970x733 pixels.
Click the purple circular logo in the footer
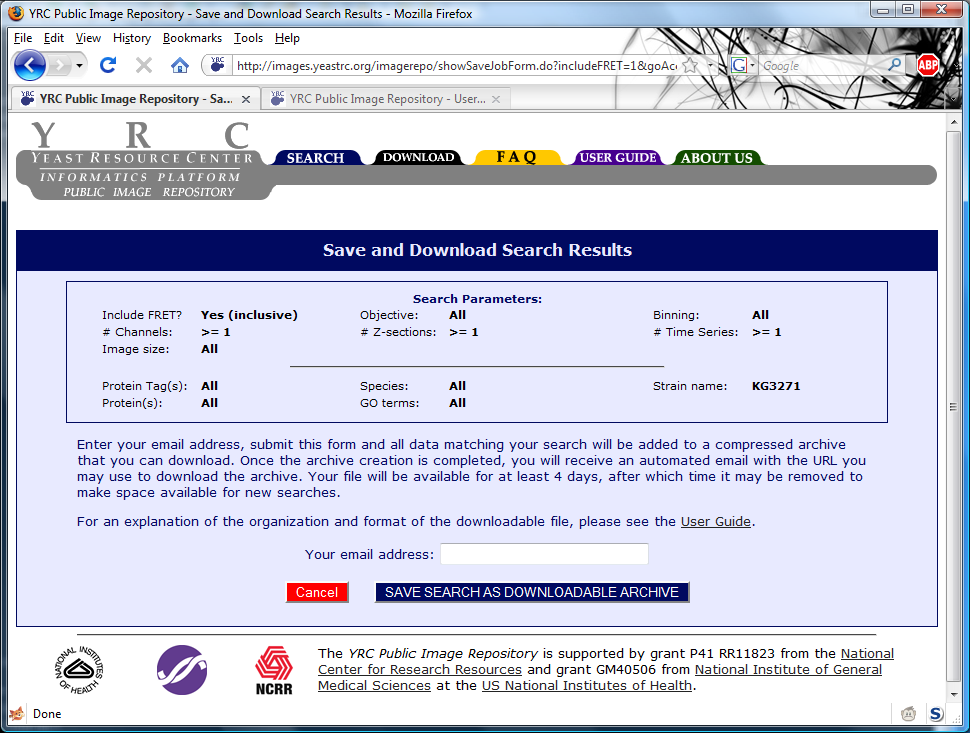(182, 670)
